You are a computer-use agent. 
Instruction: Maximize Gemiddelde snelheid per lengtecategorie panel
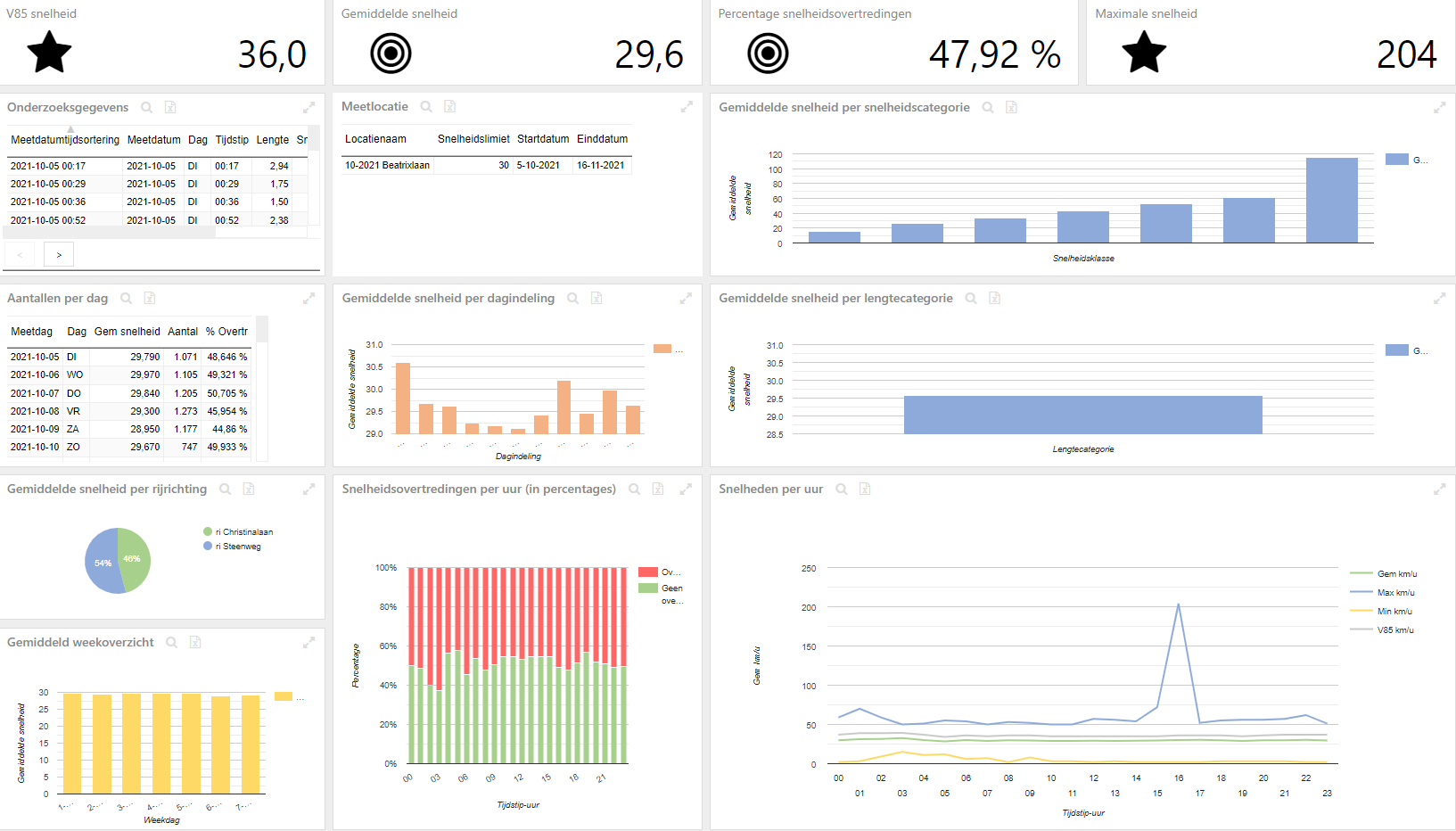(1439, 298)
